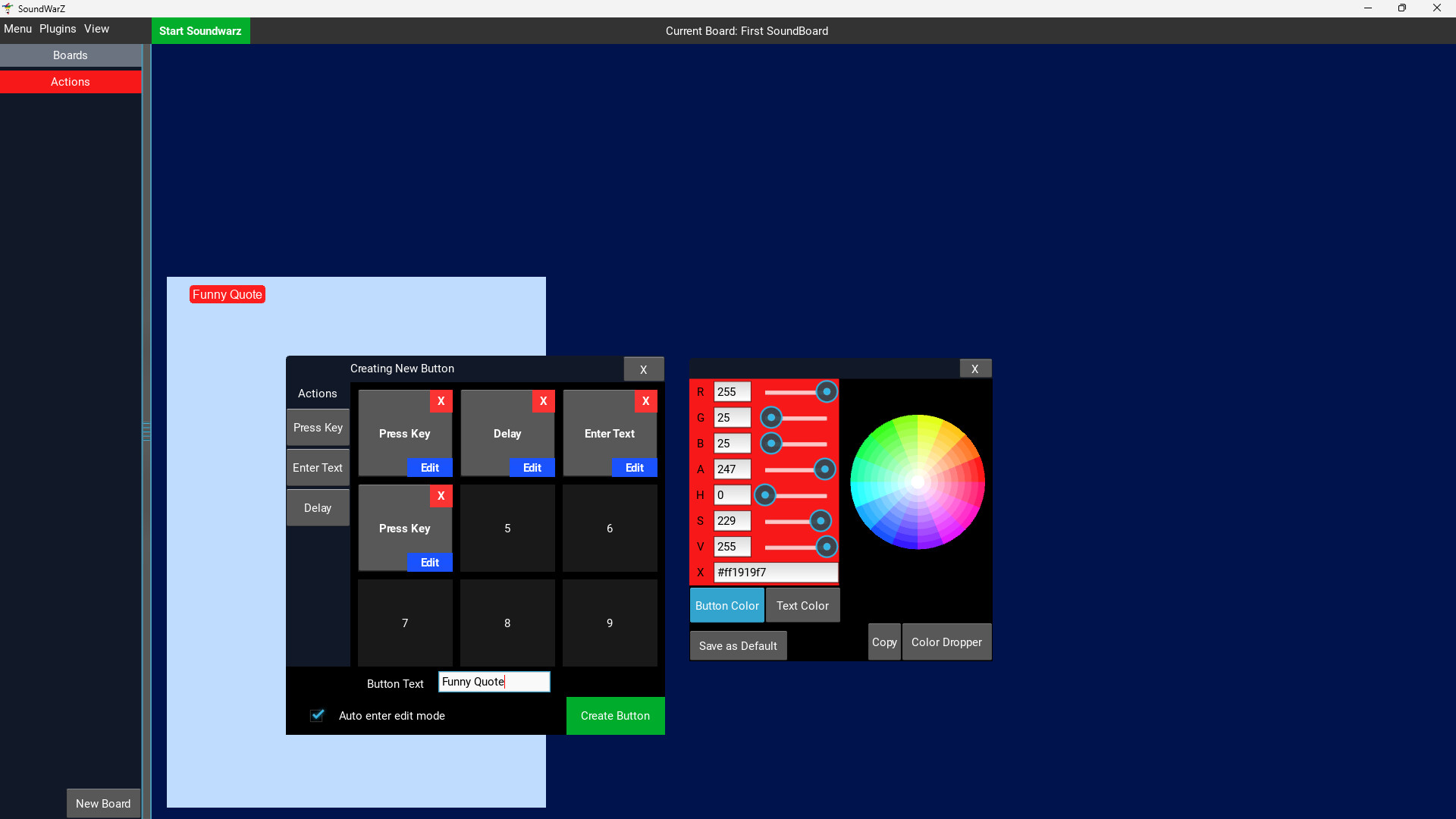Edit the Delay action
This screenshot has width=1456, height=819.
[x=531, y=467]
